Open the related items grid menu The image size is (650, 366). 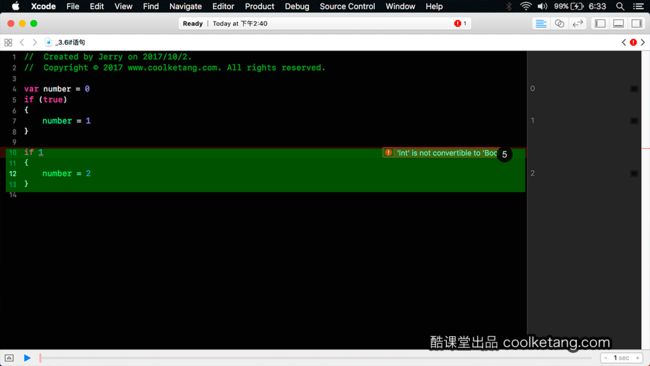point(8,42)
